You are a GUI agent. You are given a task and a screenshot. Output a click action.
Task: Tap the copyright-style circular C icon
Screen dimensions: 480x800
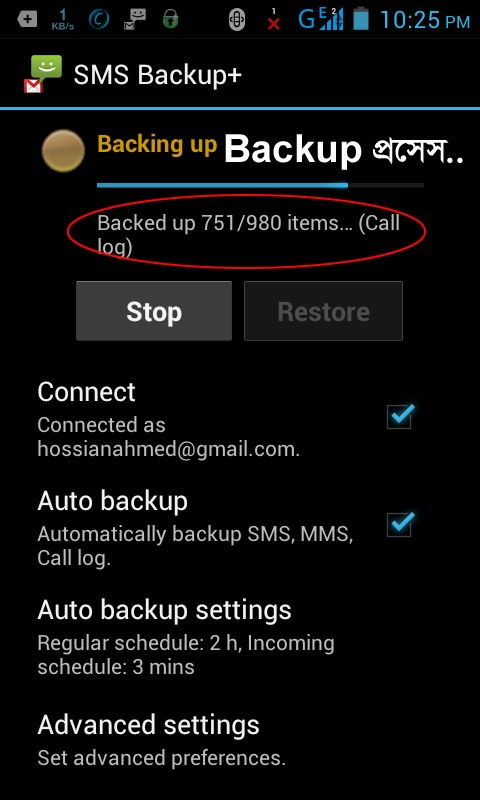click(98, 19)
